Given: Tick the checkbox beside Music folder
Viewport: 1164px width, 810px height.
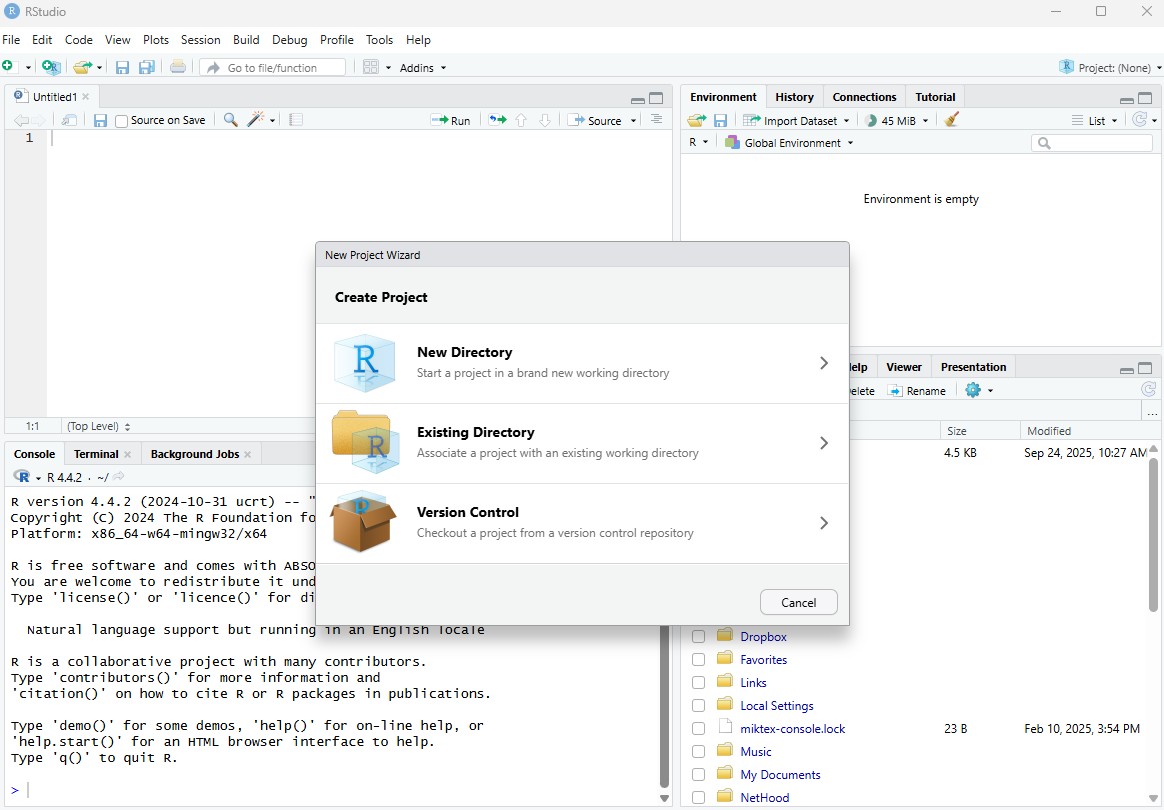Looking at the screenshot, I should pyautogui.click(x=698, y=751).
